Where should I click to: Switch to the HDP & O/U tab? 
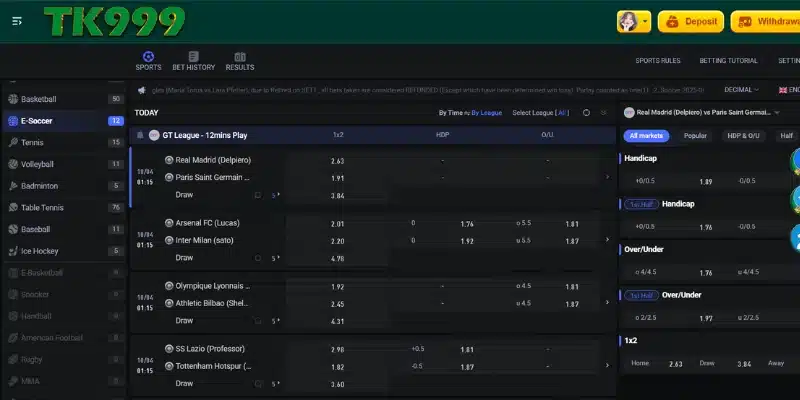pos(743,136)
